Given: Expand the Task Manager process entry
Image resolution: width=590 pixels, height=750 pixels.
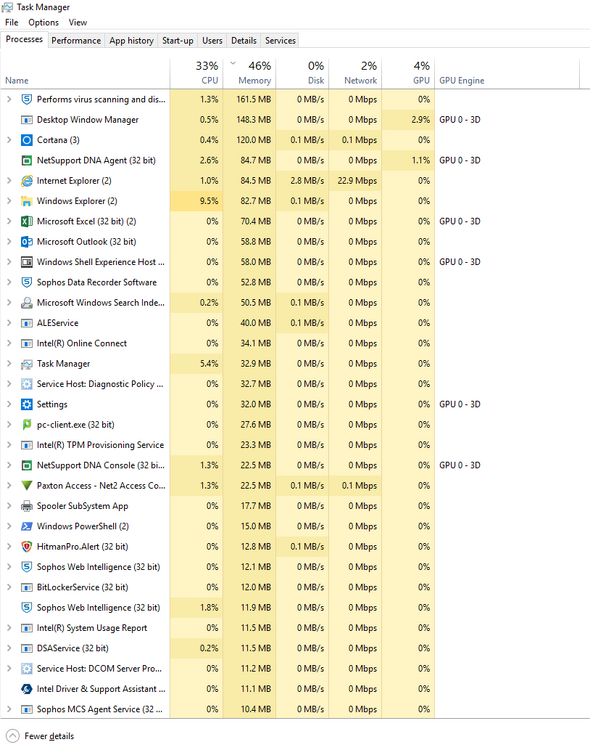Looking at the screenshot, I should point(9,364).
